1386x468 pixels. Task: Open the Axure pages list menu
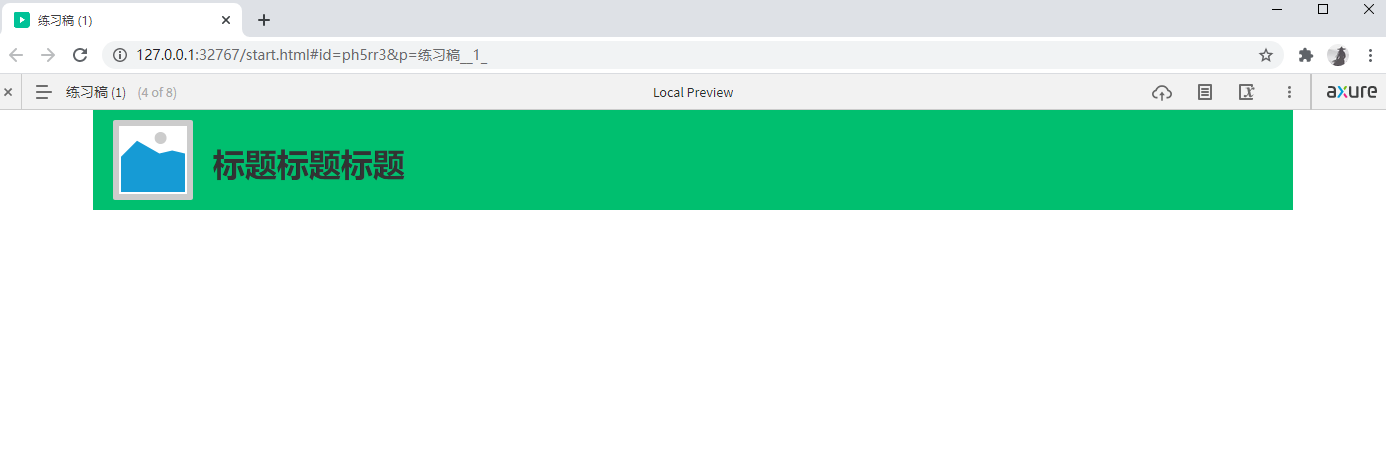[43, 92]
